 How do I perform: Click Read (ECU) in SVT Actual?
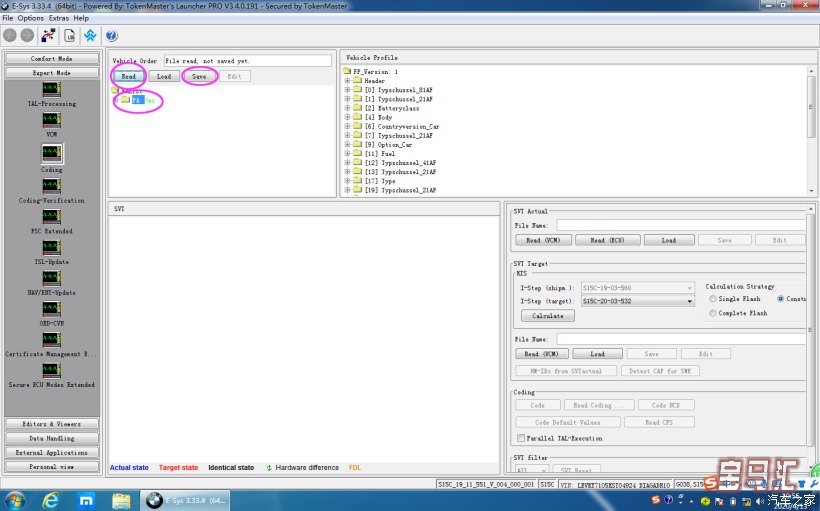(x=607, y=240)
